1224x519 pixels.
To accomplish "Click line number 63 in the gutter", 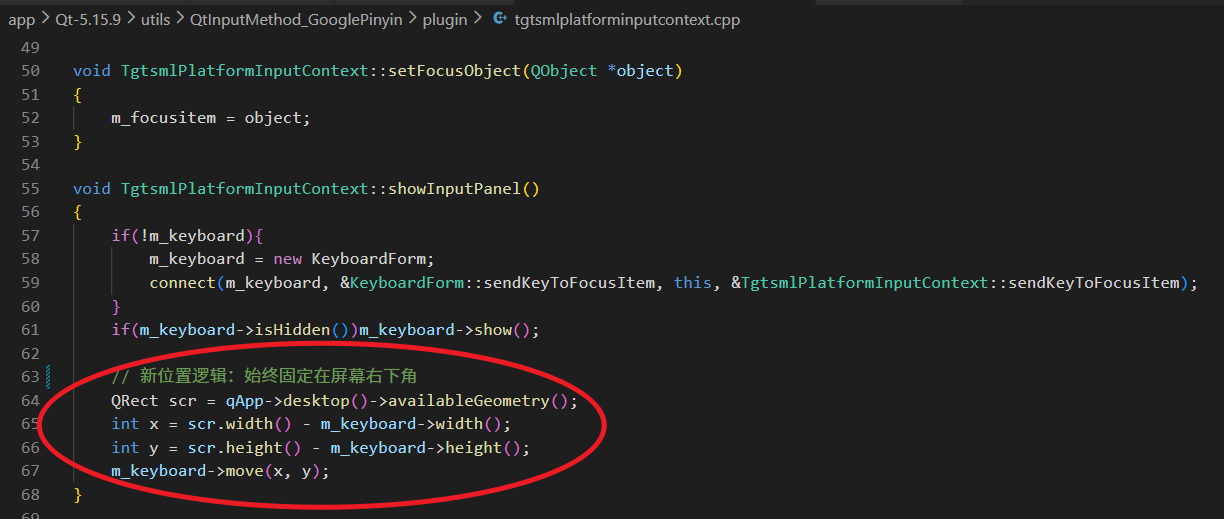I will (30, 377).
